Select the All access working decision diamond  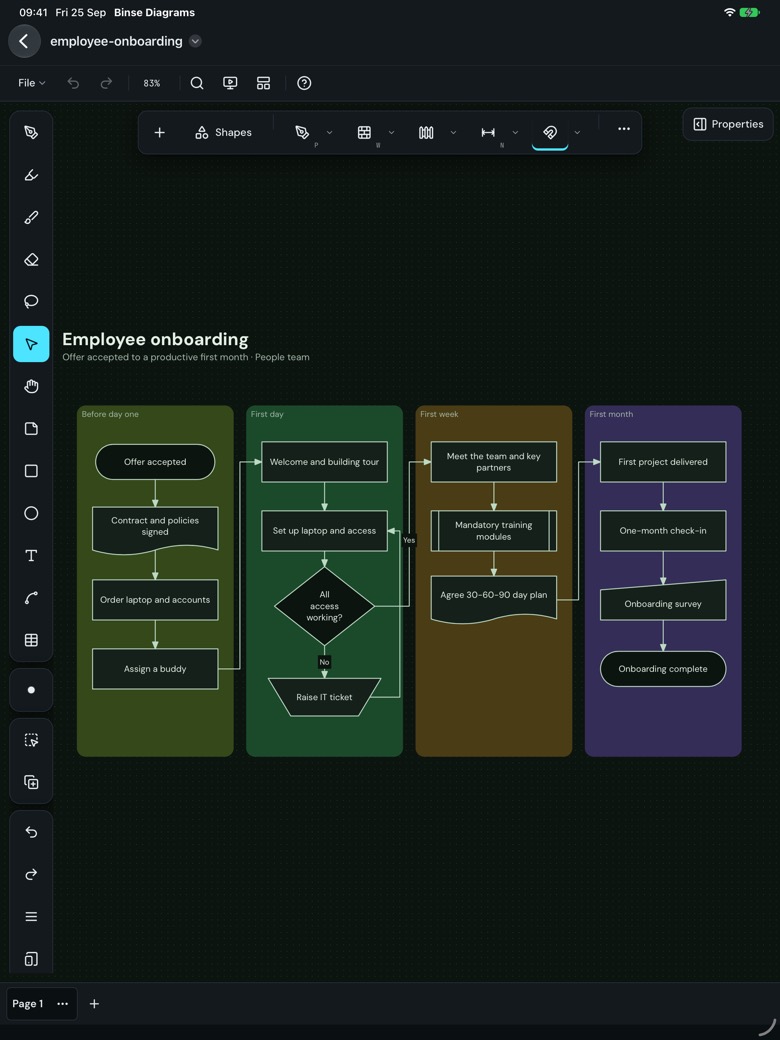324,606
